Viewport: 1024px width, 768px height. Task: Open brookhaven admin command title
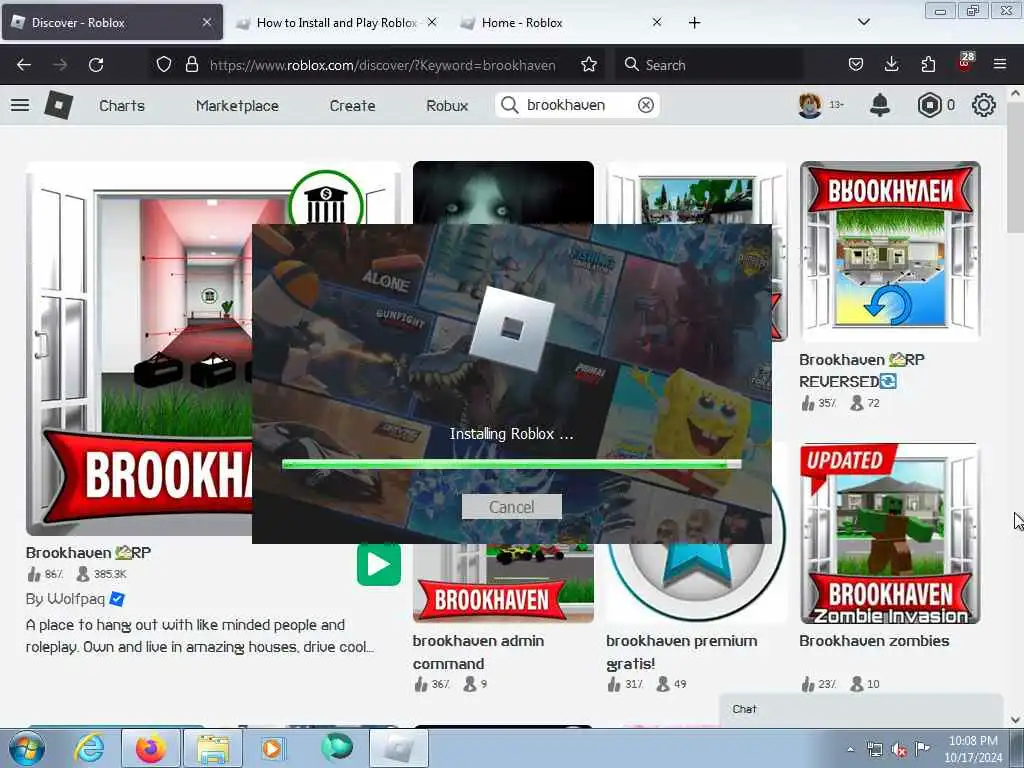coord(478,652)
